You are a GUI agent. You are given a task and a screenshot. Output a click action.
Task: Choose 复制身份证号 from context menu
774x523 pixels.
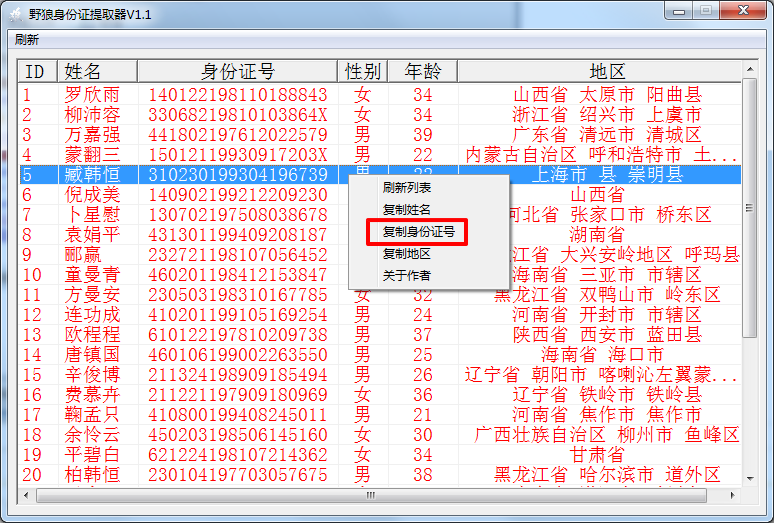tap(419, 231)
